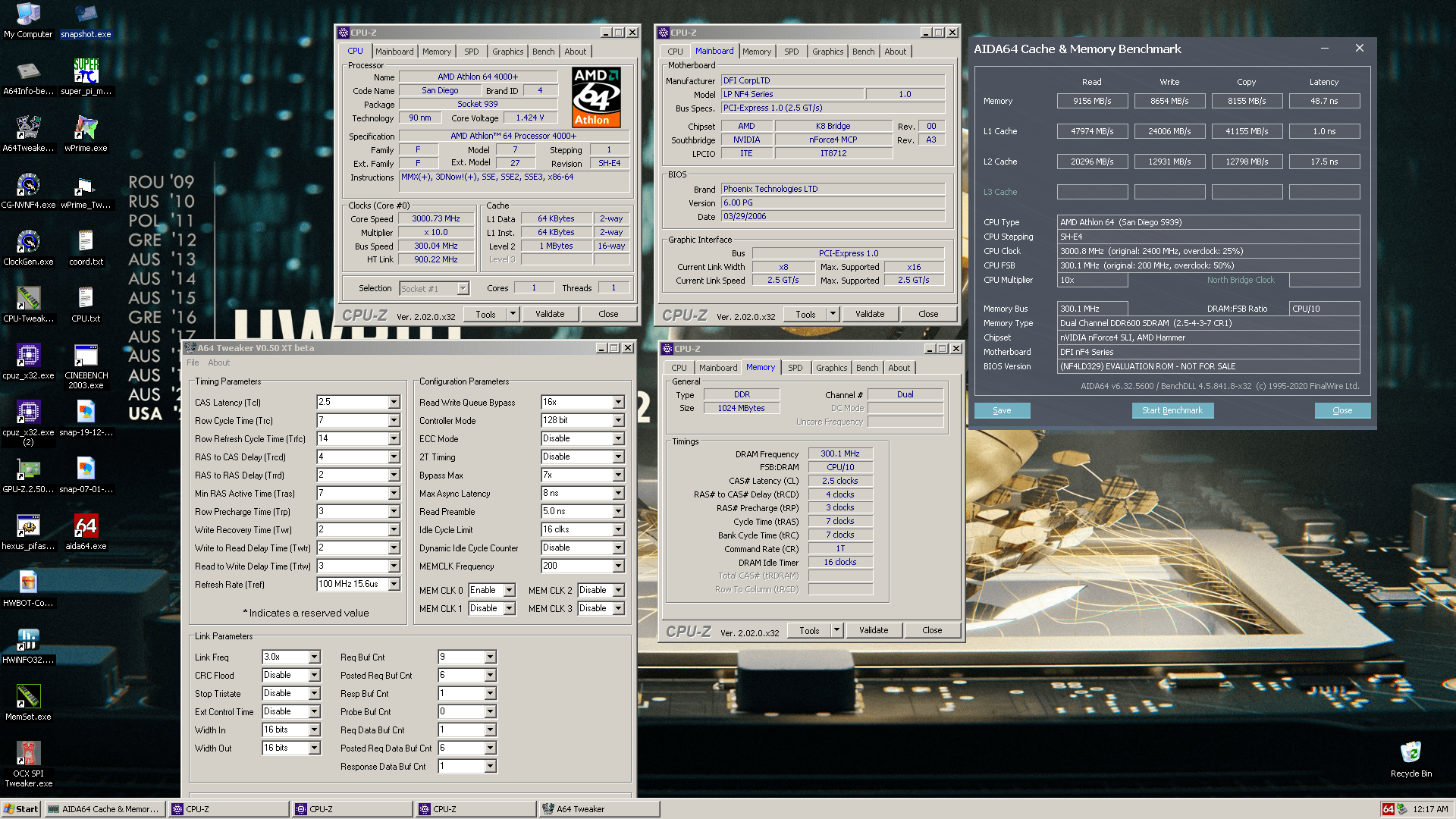This screenshot has height=819, width=1456.
Task: Launch the CPU-Tweaker desktop icon
Action: pos(28,305)
